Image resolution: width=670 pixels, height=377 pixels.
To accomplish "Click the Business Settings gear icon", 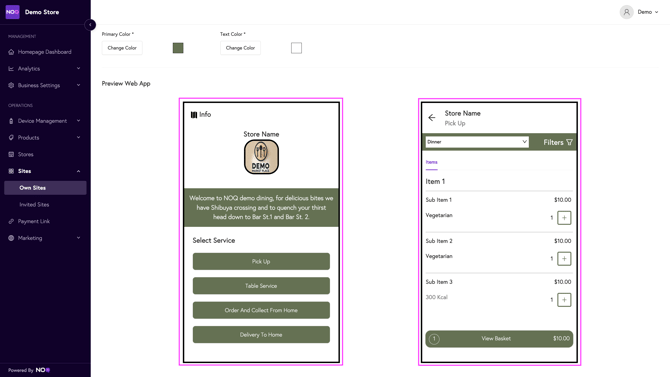I will (x=11, y=85).
